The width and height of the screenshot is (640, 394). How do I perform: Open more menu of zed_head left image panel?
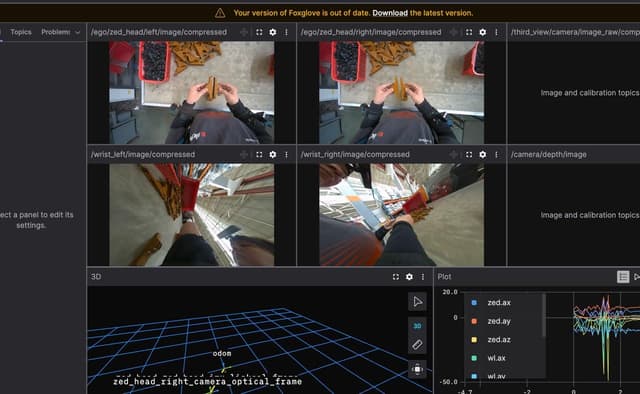pos(286,32)
